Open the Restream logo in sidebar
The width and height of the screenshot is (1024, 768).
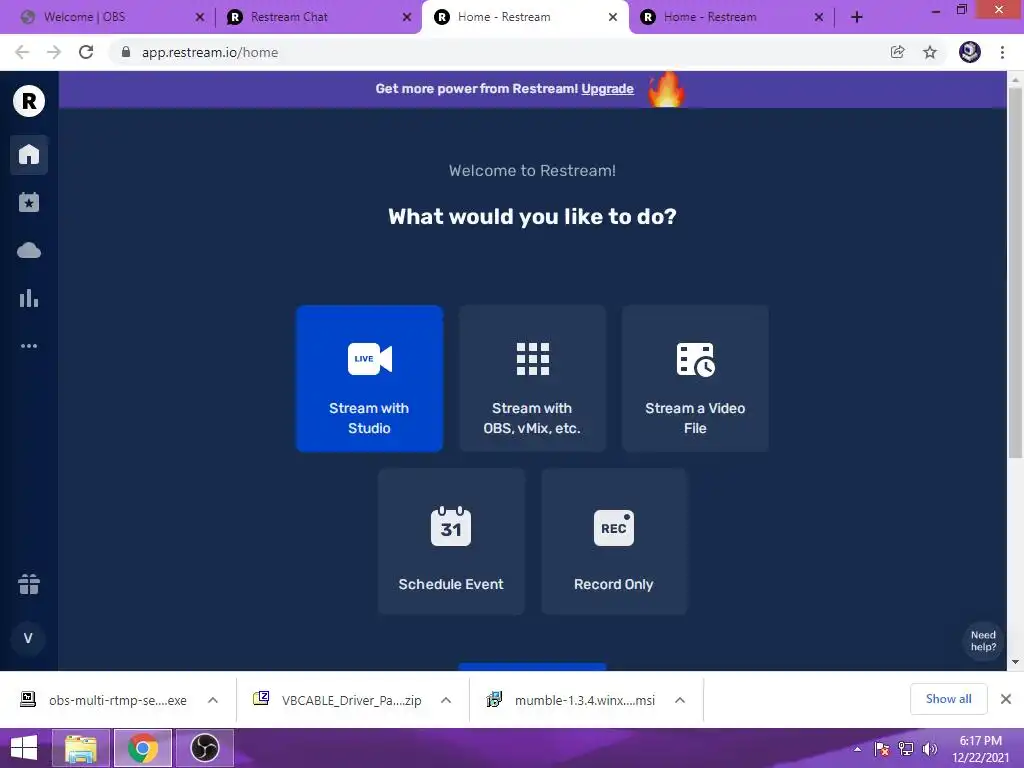(x=29, y=101)
